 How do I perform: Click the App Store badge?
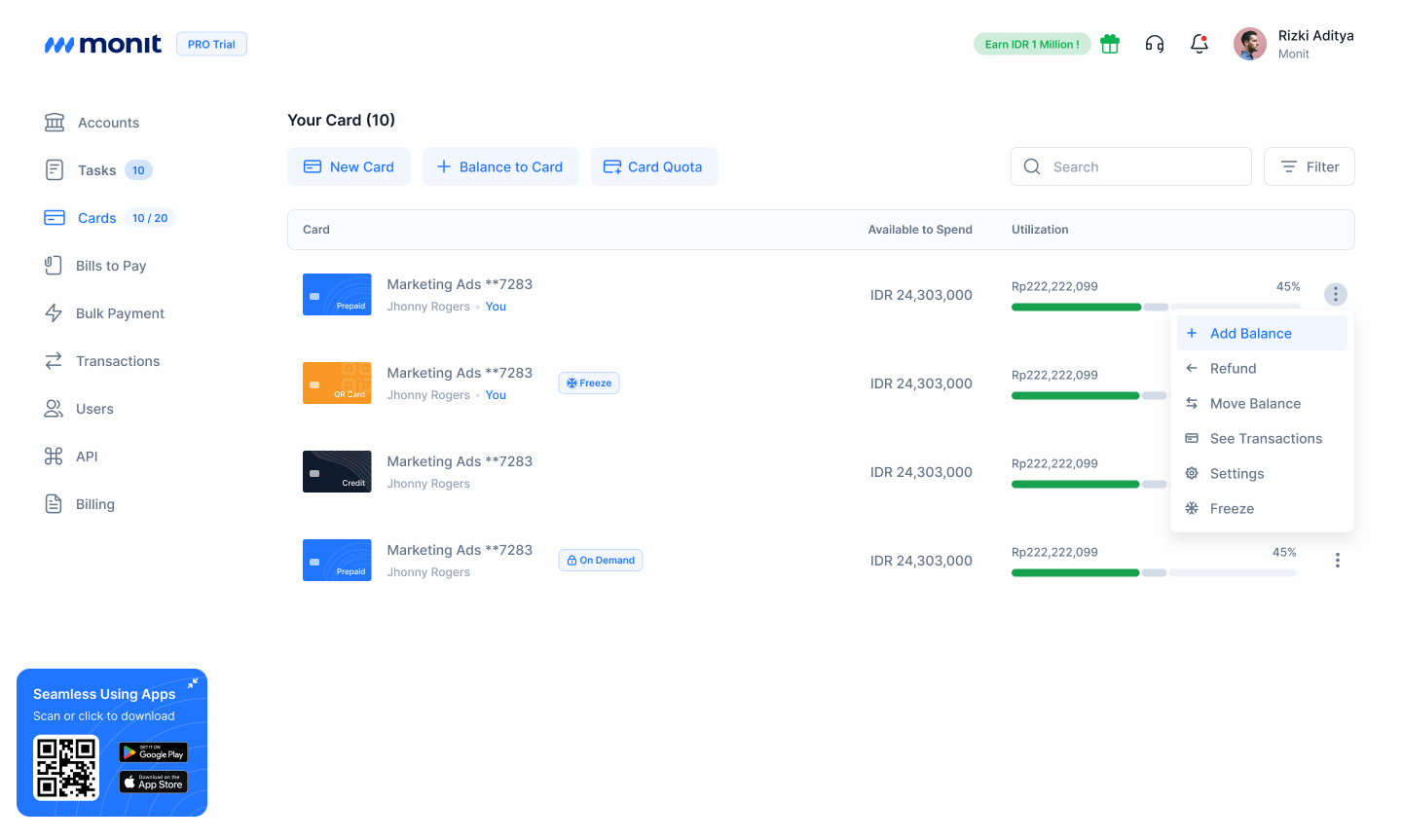click(154, 783)
